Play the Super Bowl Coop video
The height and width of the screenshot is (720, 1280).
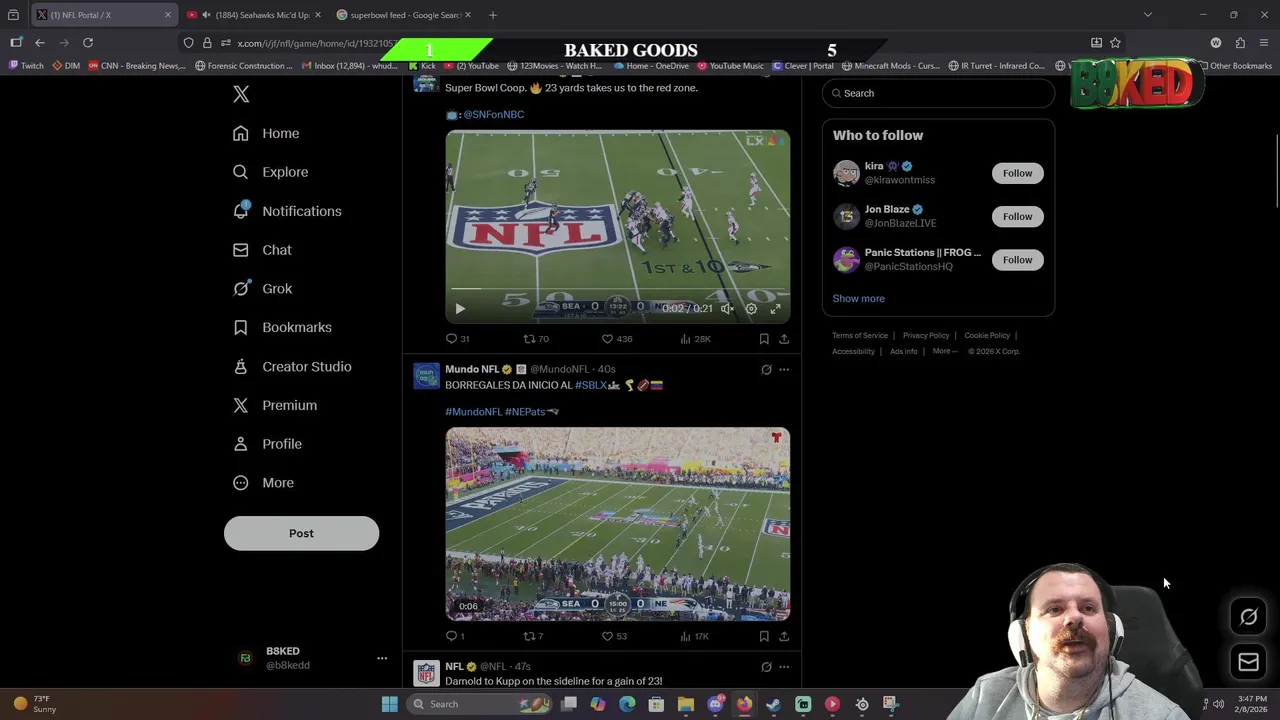[460, 309]
